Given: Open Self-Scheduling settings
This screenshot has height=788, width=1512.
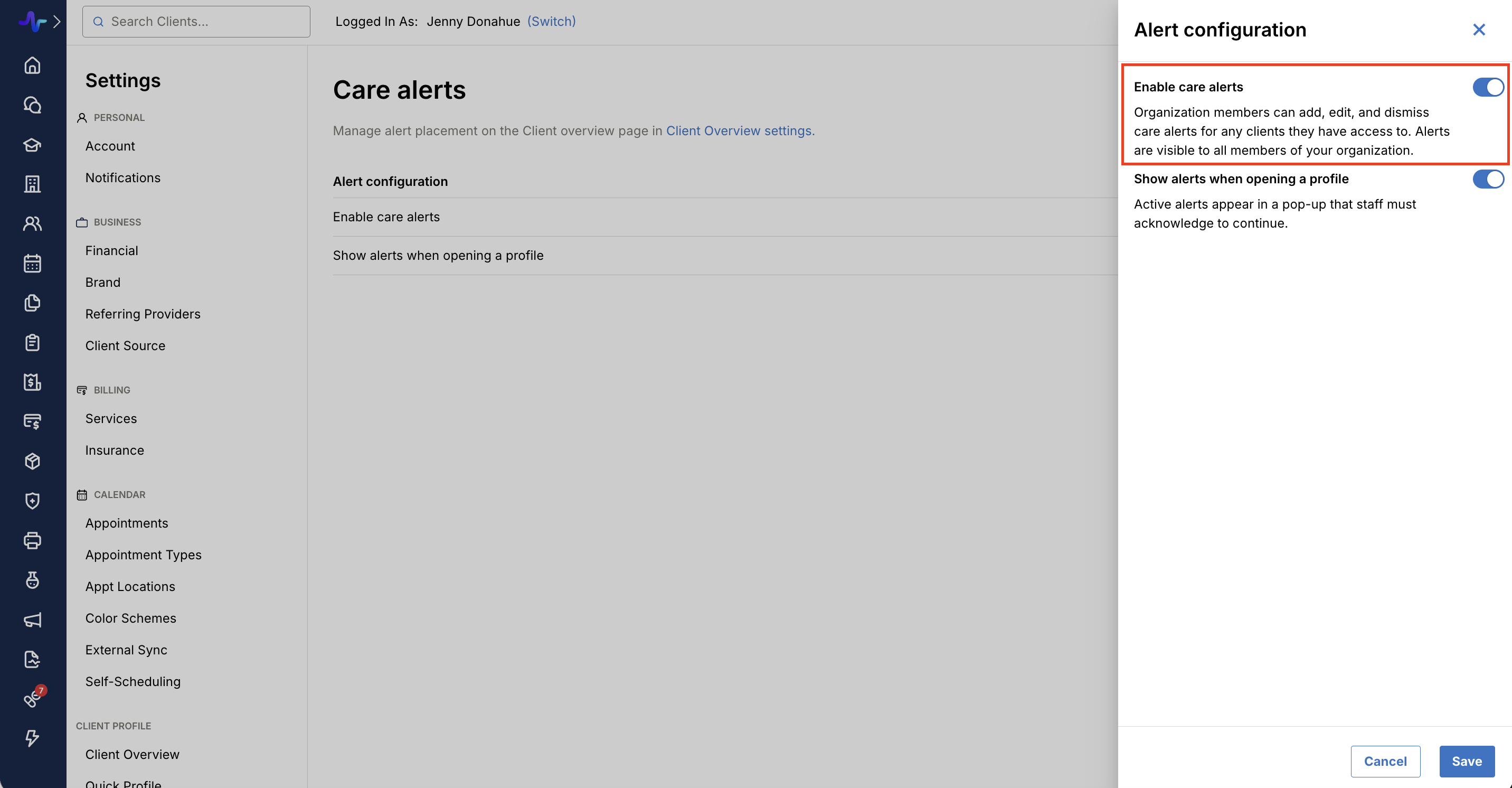Looking at the screenshot, I should pyautogui.click(x=133, y=682).
